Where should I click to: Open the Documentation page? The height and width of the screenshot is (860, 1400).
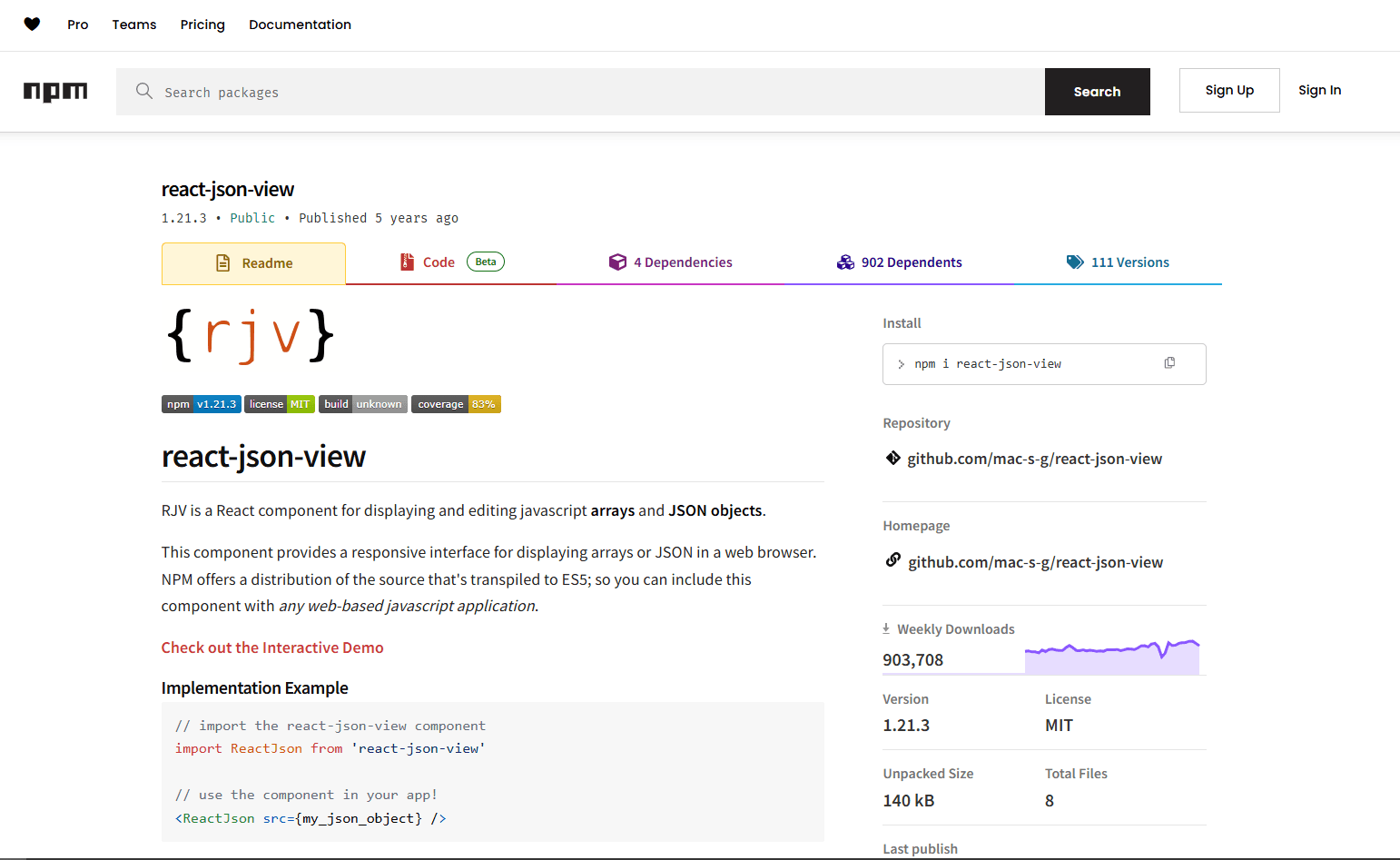point(300,25)
